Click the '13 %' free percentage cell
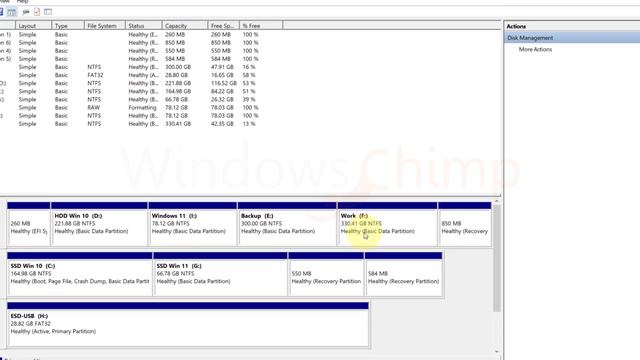Viewport: 640px width, 360px height. pos(249,124)
